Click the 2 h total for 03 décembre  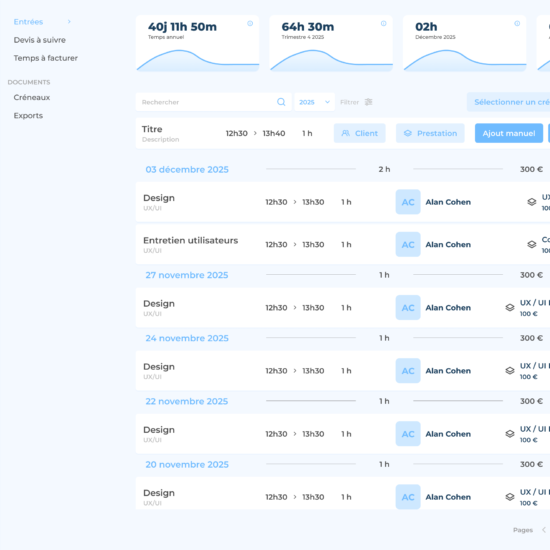pyautogui.click(x=384, y=169)
